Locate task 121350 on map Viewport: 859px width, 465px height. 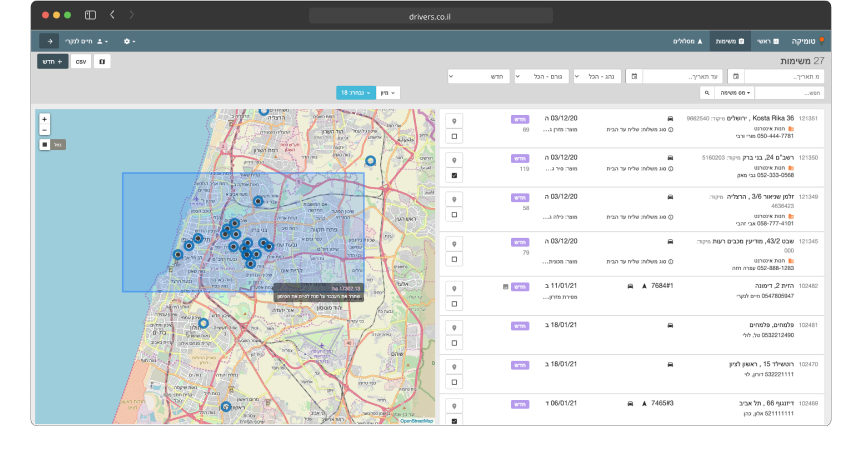pos(454,160)
